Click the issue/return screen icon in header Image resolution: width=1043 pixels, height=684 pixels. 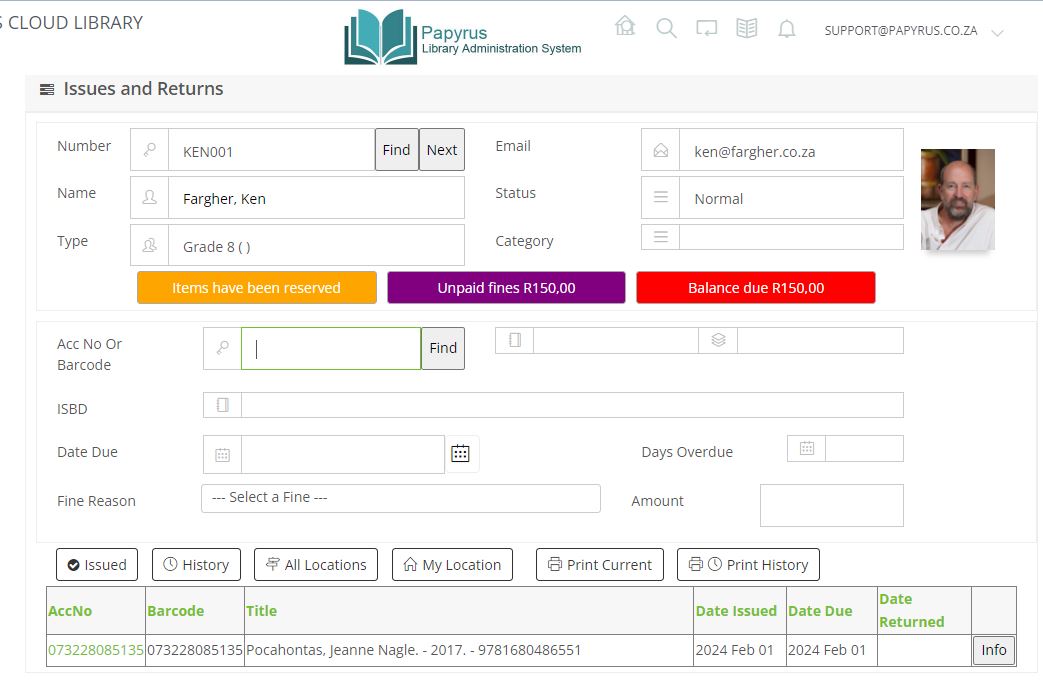click(707, 28)
